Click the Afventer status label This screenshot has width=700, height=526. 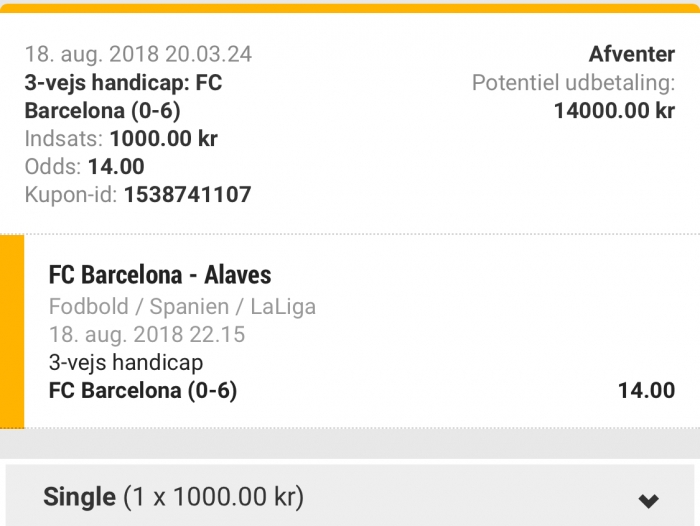(x=632, y=54)
